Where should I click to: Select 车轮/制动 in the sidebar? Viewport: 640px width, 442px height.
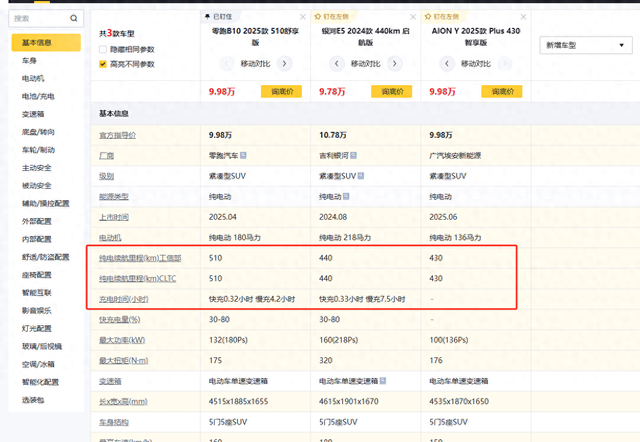click(38, 150)
